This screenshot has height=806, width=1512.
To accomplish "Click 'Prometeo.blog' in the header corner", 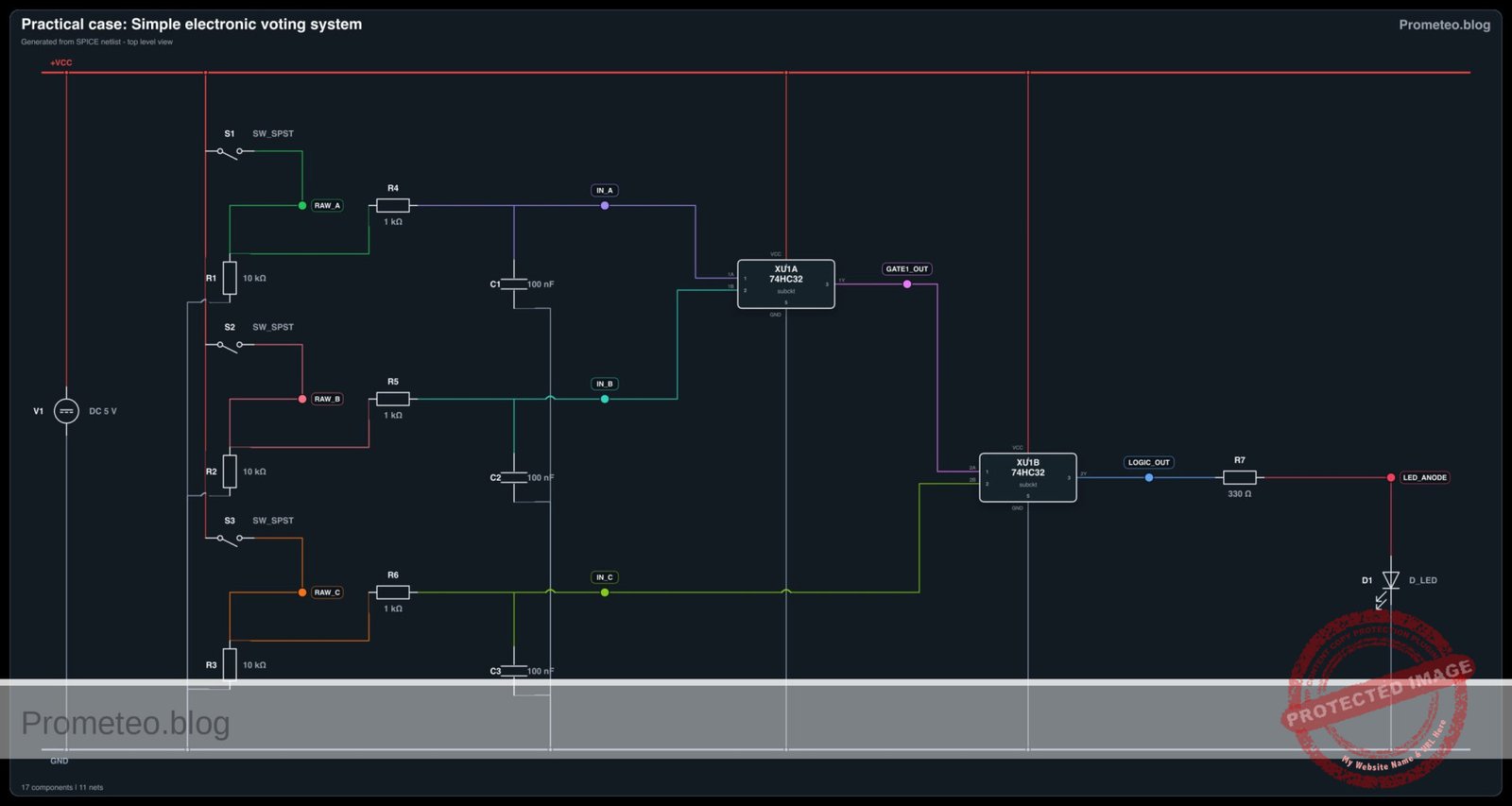I will [x=1445, y=25].
